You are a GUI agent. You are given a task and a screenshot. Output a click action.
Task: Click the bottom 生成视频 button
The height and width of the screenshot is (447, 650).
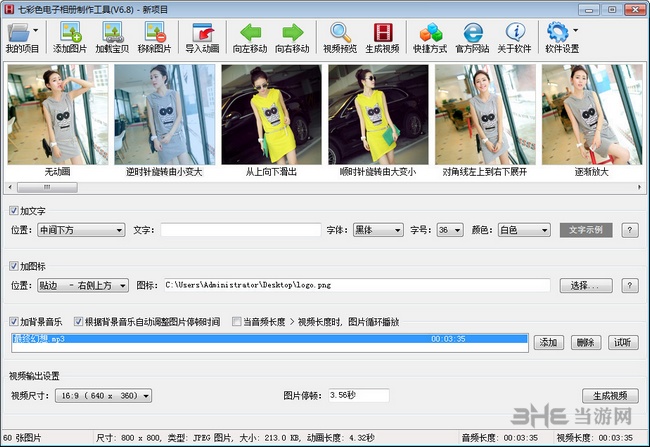(x=610, y=396)
